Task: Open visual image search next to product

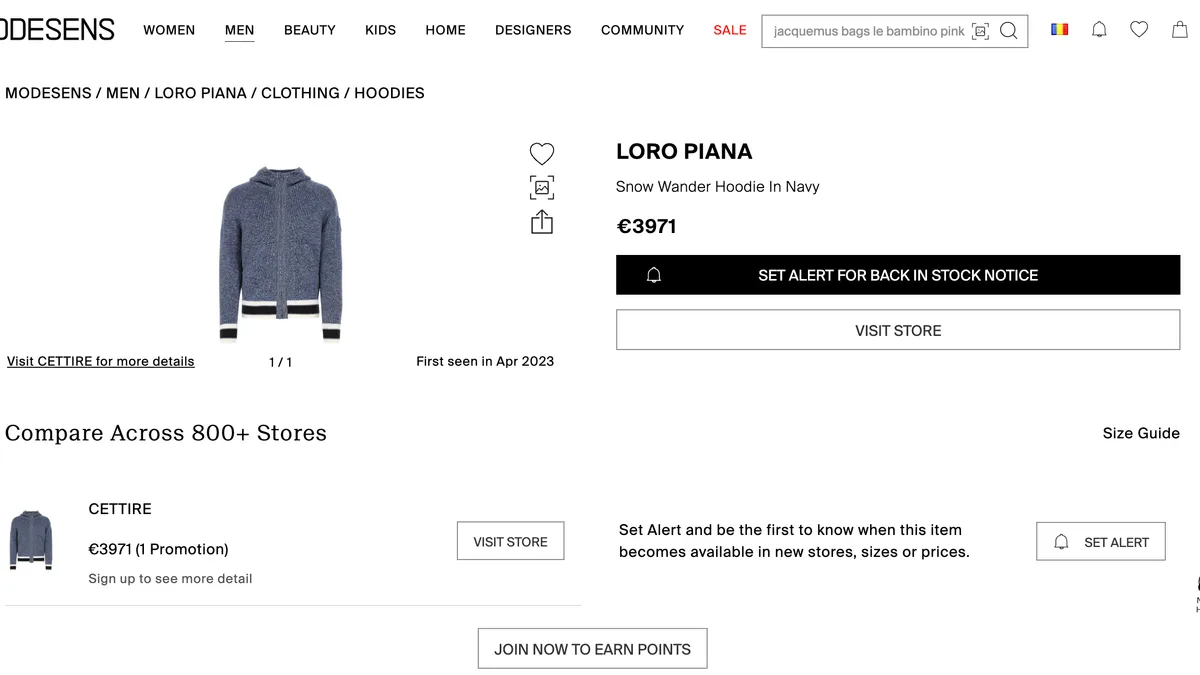Action: pos(541,187)
